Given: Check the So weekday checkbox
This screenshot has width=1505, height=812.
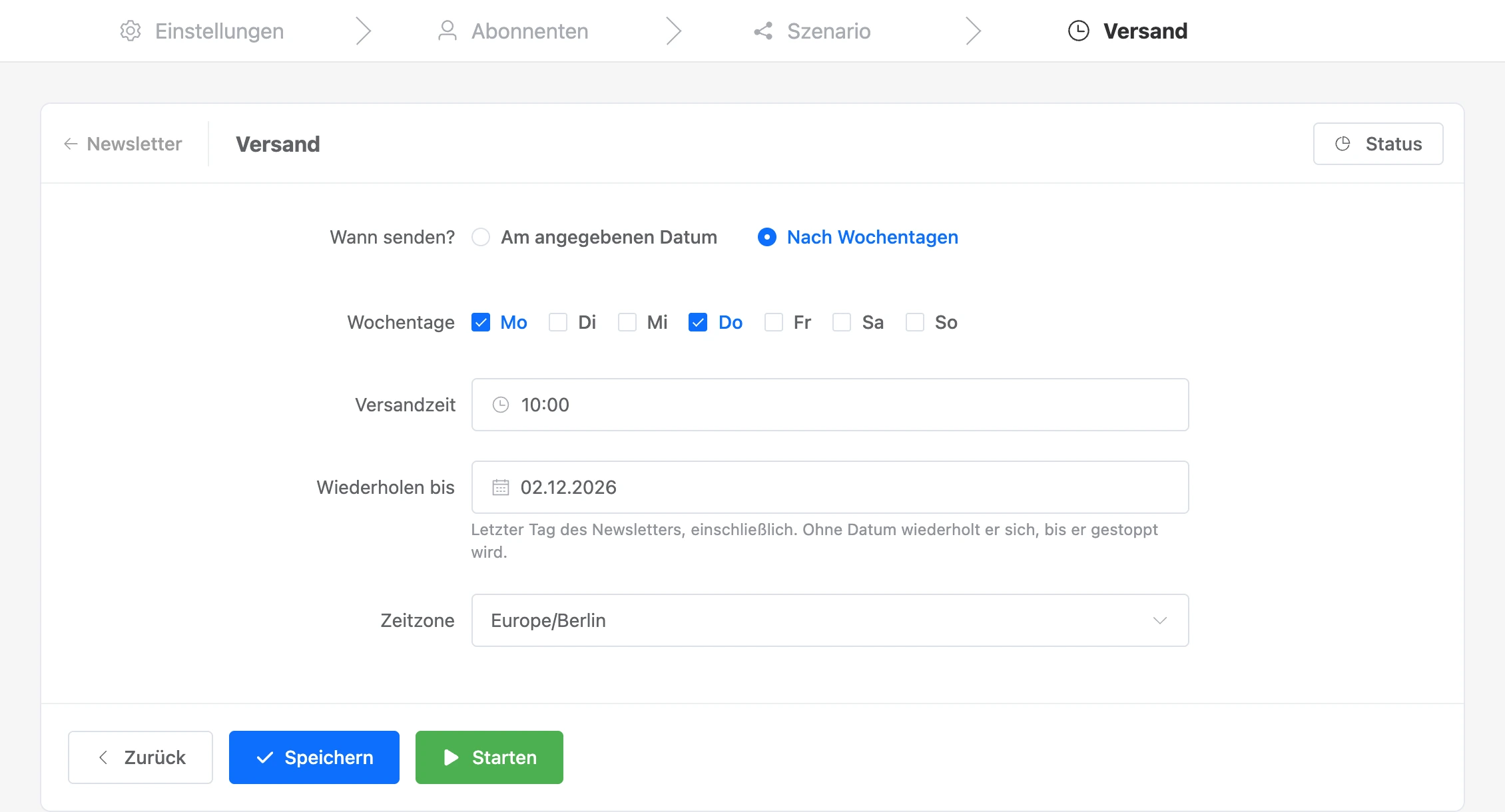Looking at the screenshot, I should pos(915,322).
